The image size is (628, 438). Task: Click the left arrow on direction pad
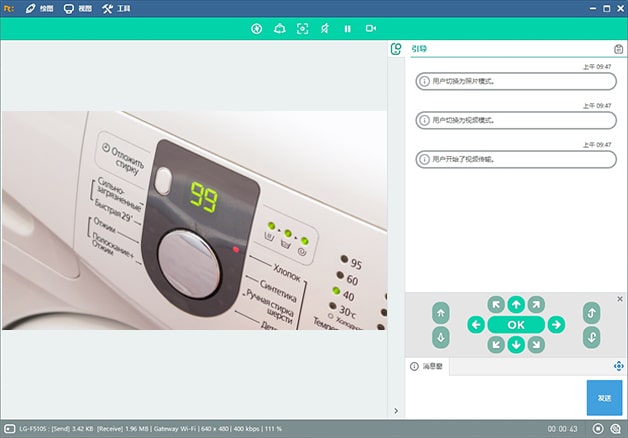(x=476, y=325)
